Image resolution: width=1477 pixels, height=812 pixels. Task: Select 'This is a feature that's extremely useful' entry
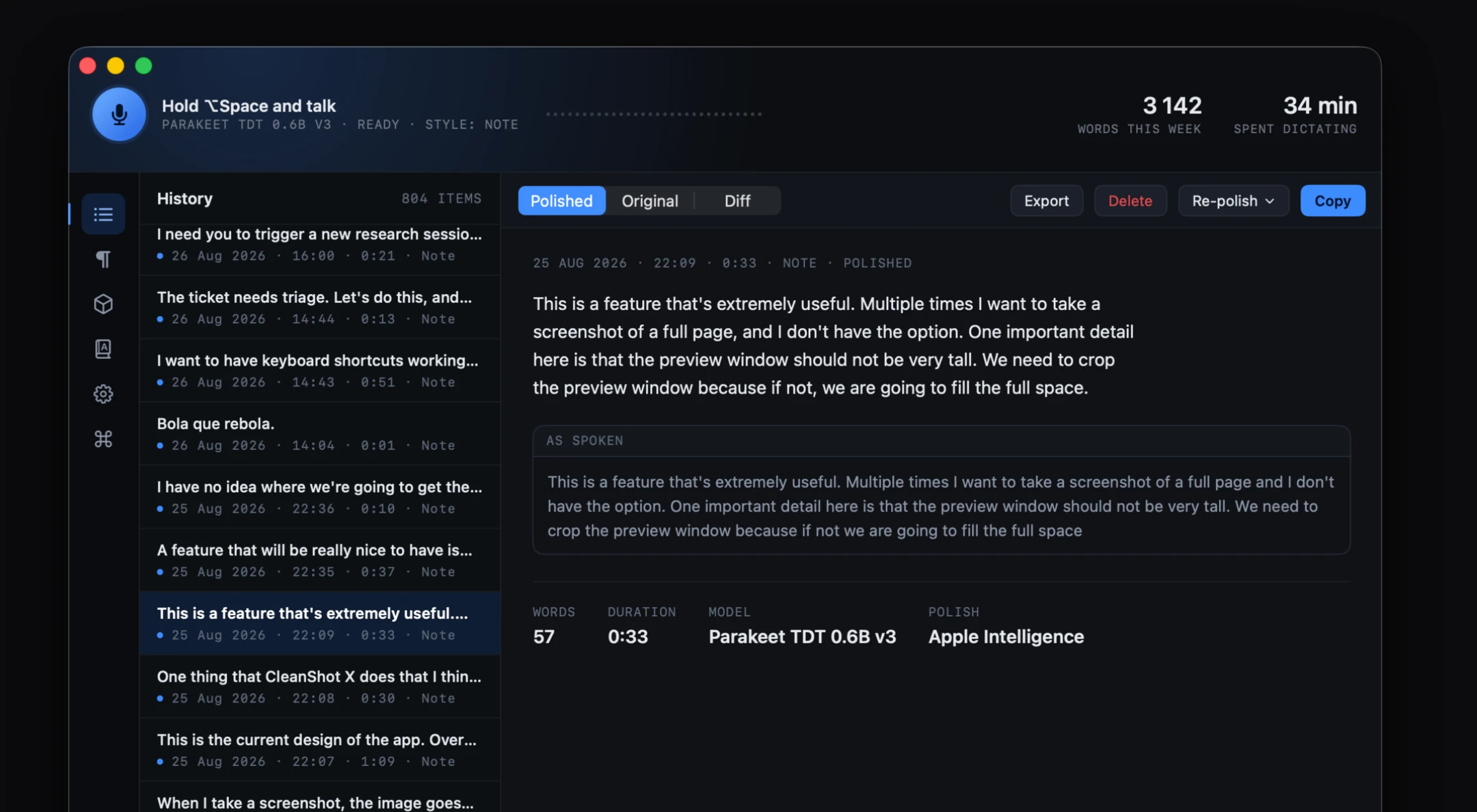pos(320,623)
